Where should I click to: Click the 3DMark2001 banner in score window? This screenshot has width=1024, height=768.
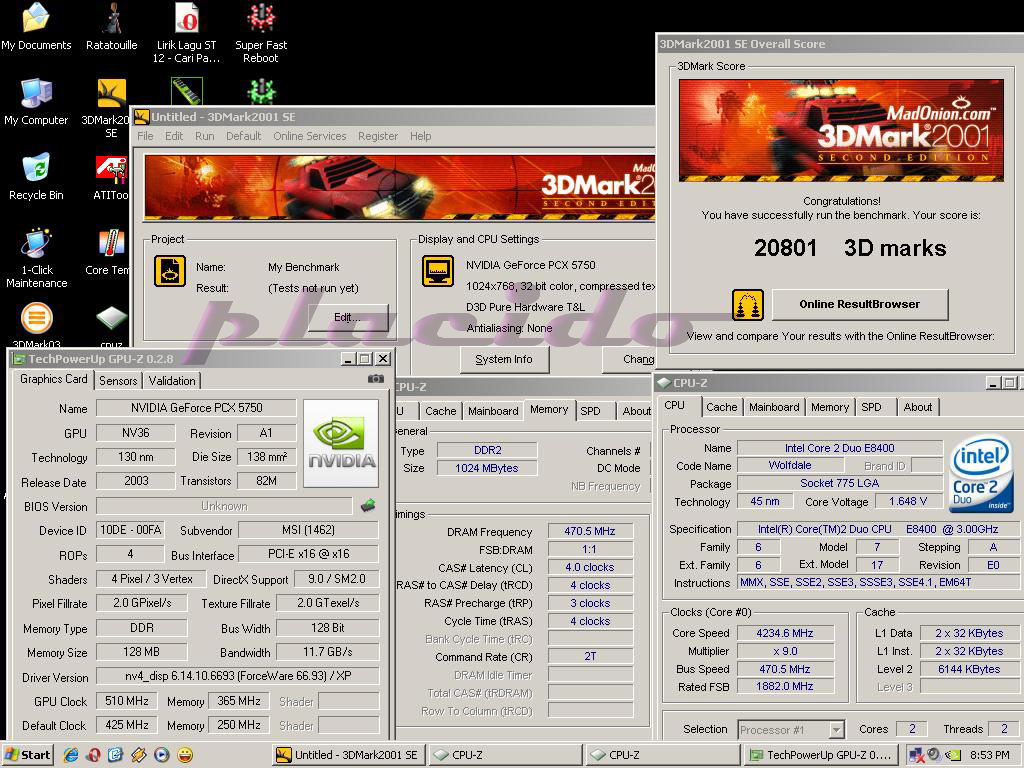[841, 130]
